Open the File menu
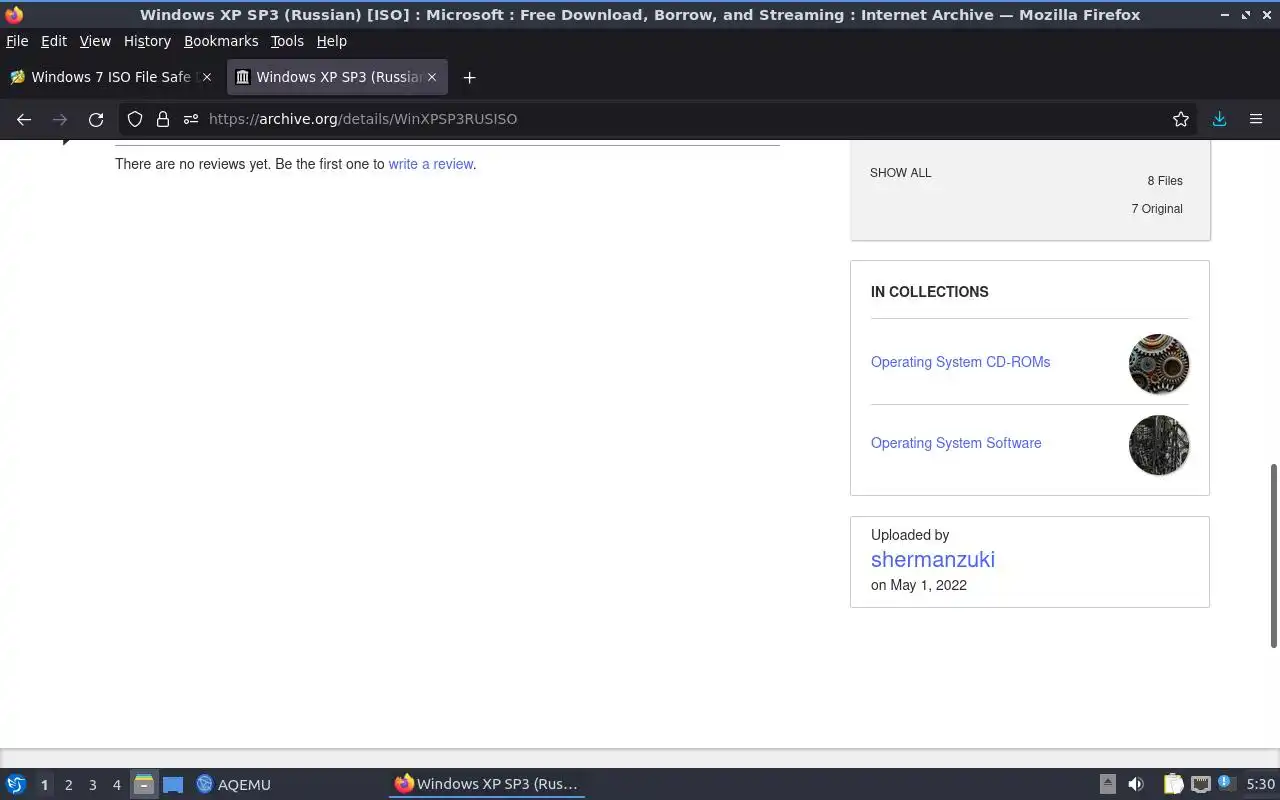The image size is (1280, 800). pyautogui.click(x=17, y=41)
